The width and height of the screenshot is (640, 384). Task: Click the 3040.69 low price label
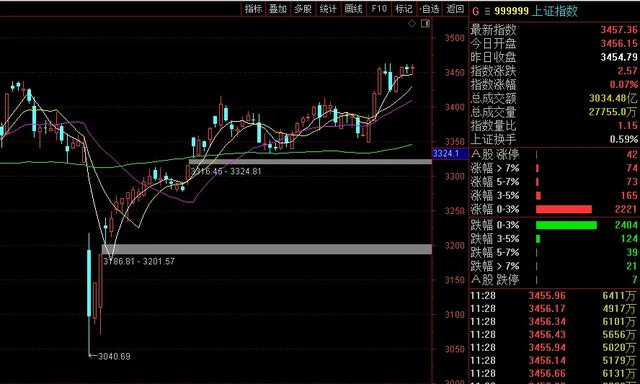[114, 356]
